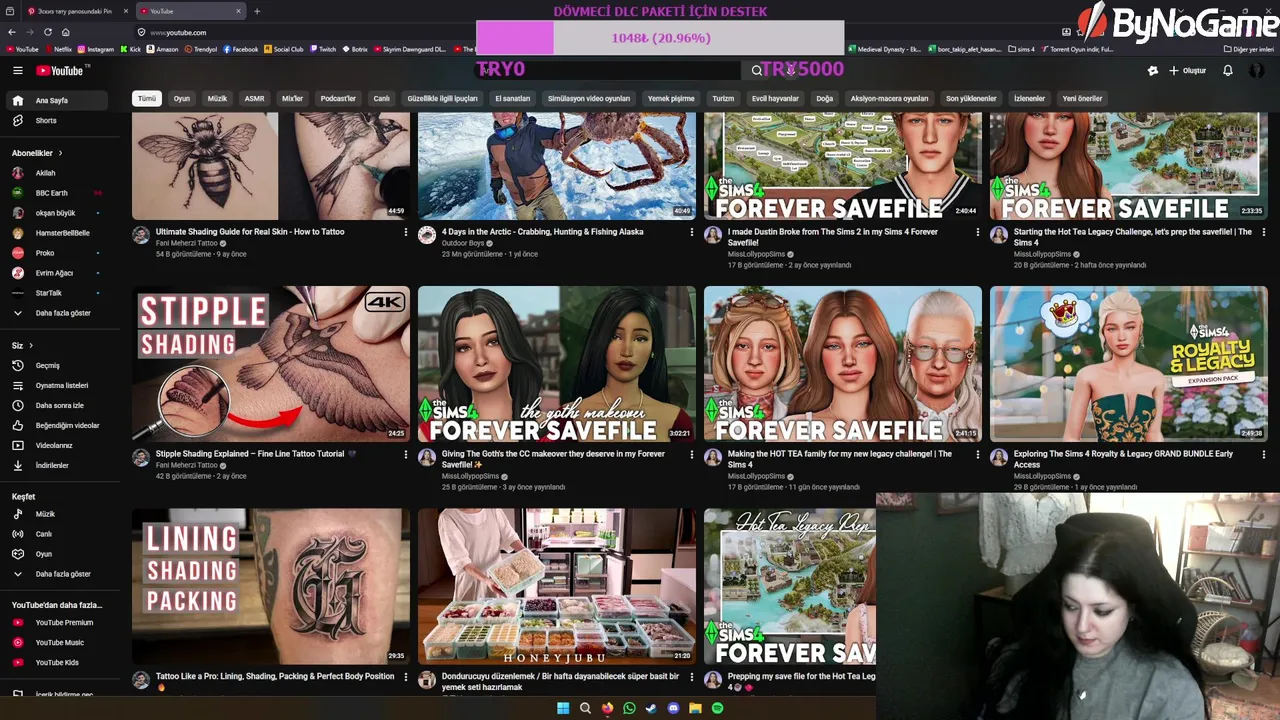The height and width of the screenshot is (720, 1280).
Task: Open YouTube Music link
Action: tap(60, 643)
